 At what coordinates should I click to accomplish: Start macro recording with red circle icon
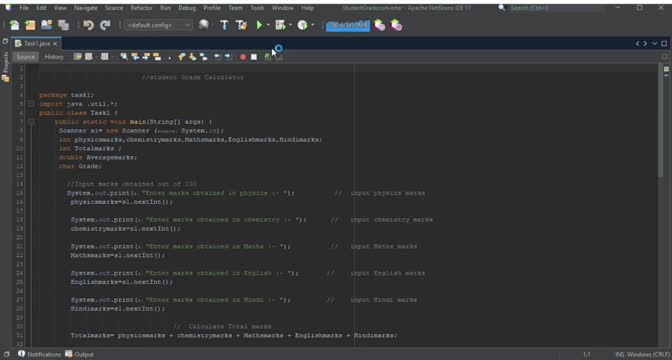[243, 57]
